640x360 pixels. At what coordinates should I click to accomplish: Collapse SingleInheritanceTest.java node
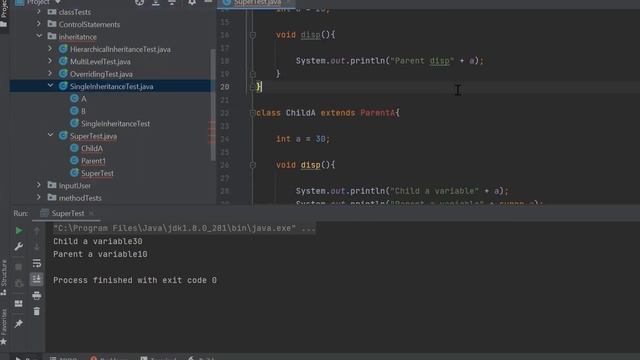tap(50, 86)
